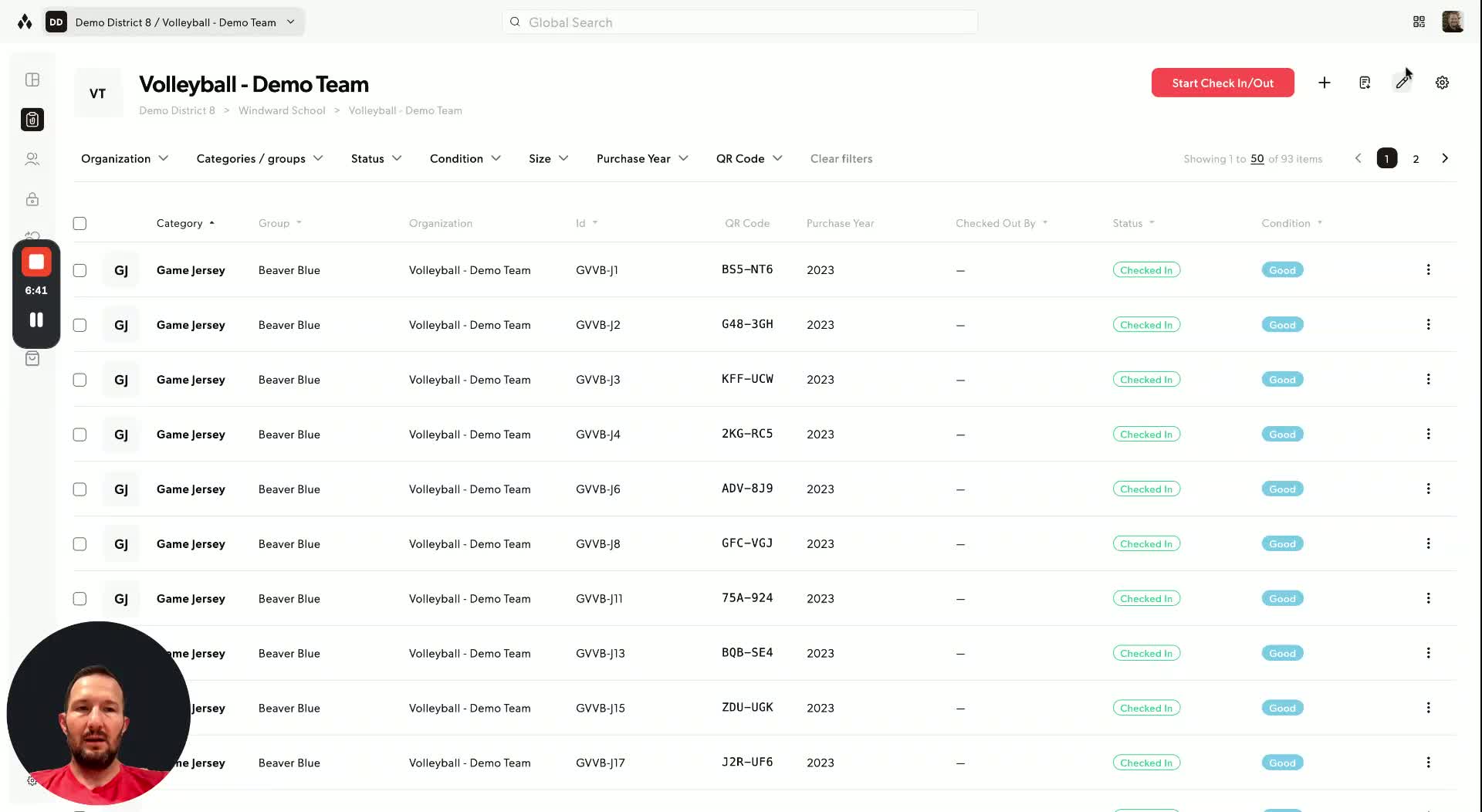The height and width of the screenshot is (812, 1482).
Task: Toggle the select-all checkbox in table header
Action: coord(80,224)
